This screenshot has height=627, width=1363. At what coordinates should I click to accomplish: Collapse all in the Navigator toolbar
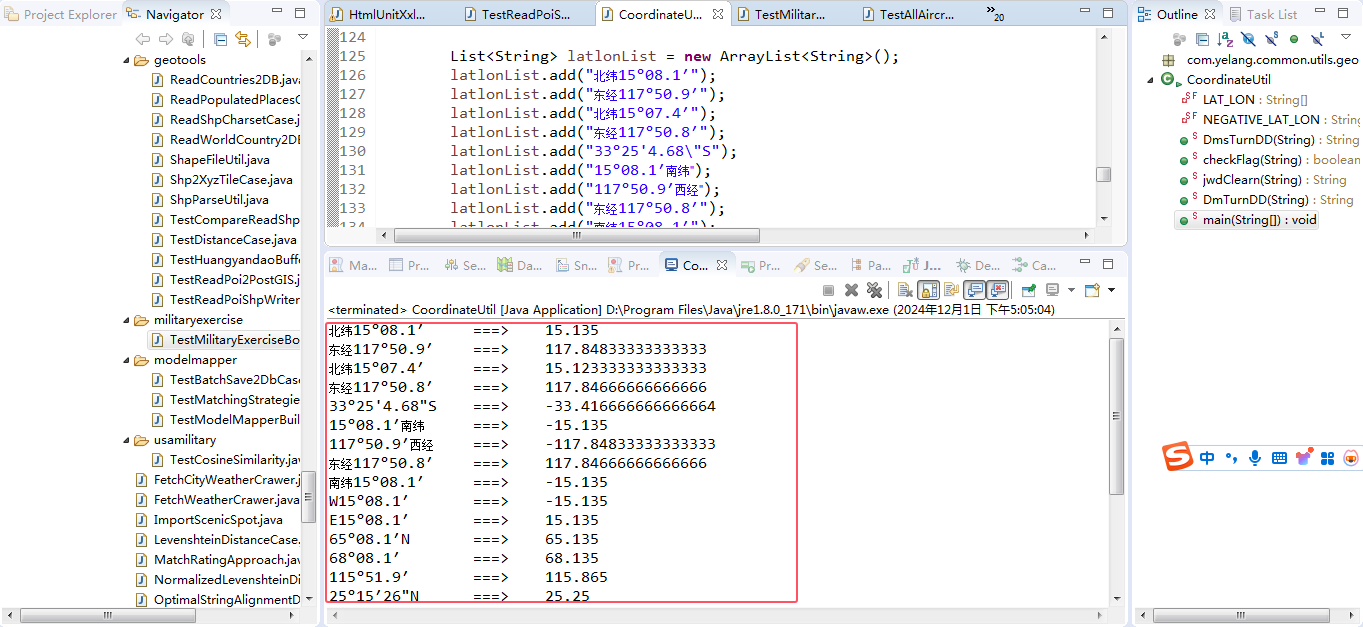[x=221, y=39]
